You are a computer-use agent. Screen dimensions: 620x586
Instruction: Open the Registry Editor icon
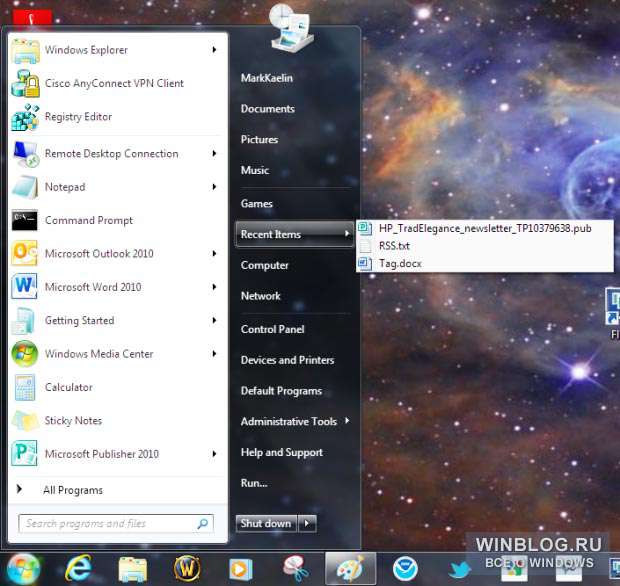[x=25, y=117]
